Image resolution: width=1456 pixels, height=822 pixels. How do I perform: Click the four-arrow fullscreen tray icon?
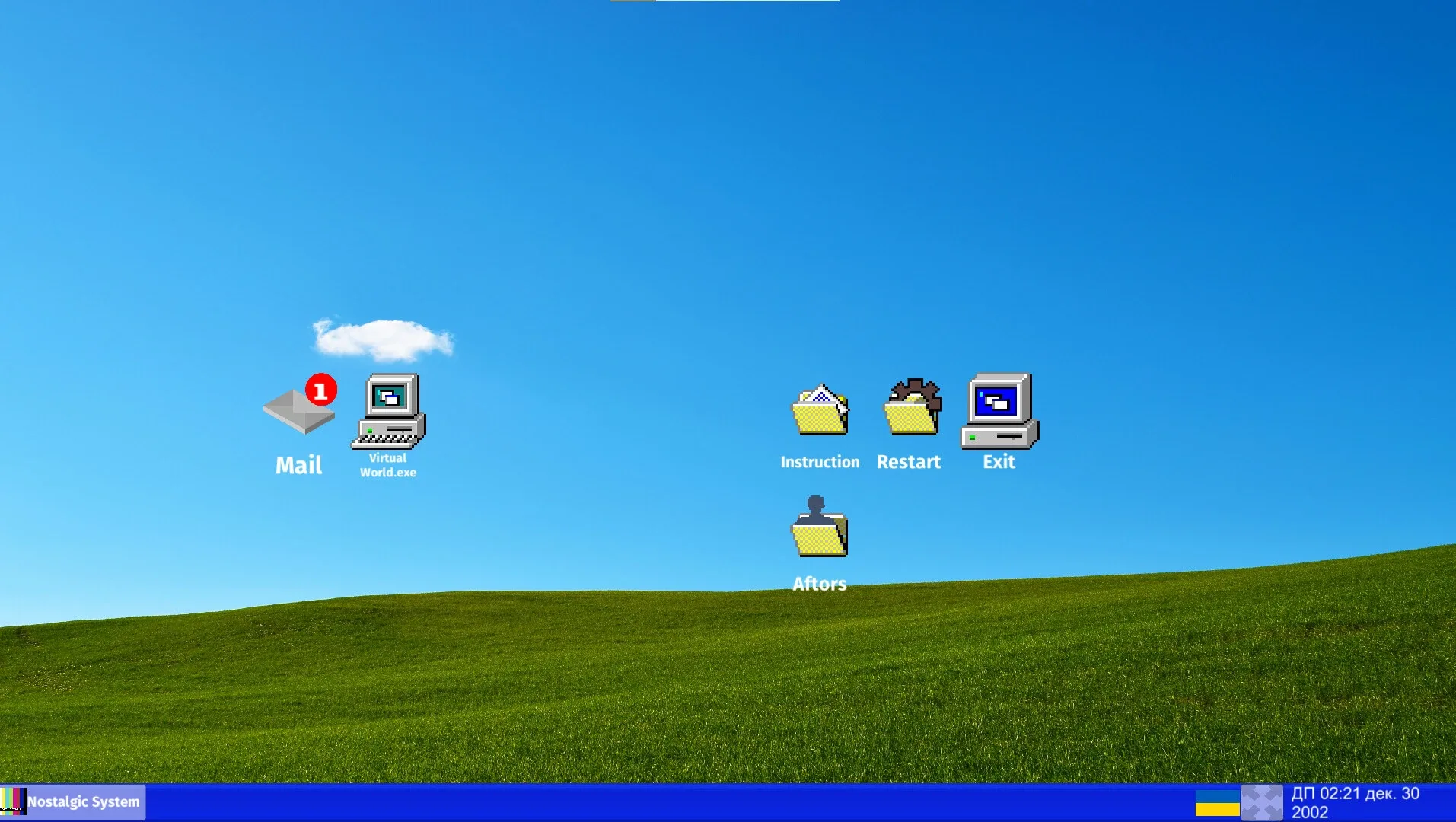[1261, 802]
